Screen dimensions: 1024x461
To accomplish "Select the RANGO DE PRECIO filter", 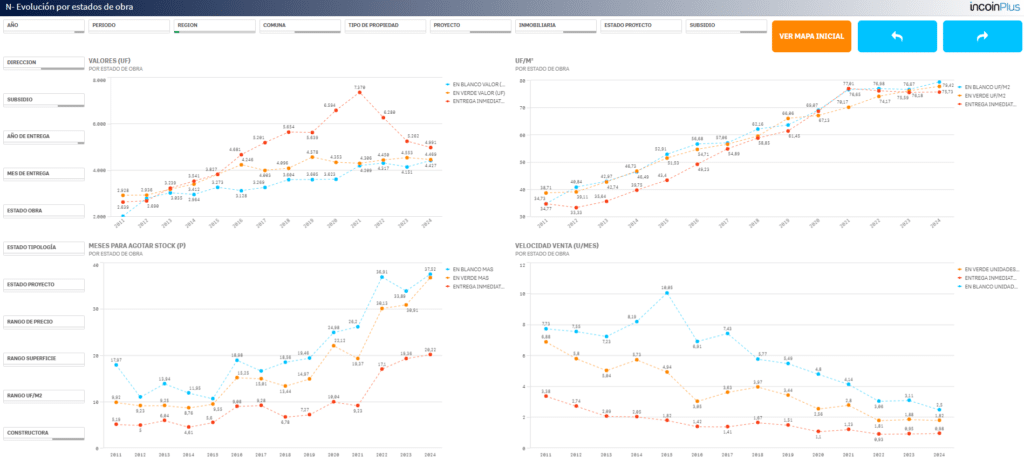I will tap(44, 322).
